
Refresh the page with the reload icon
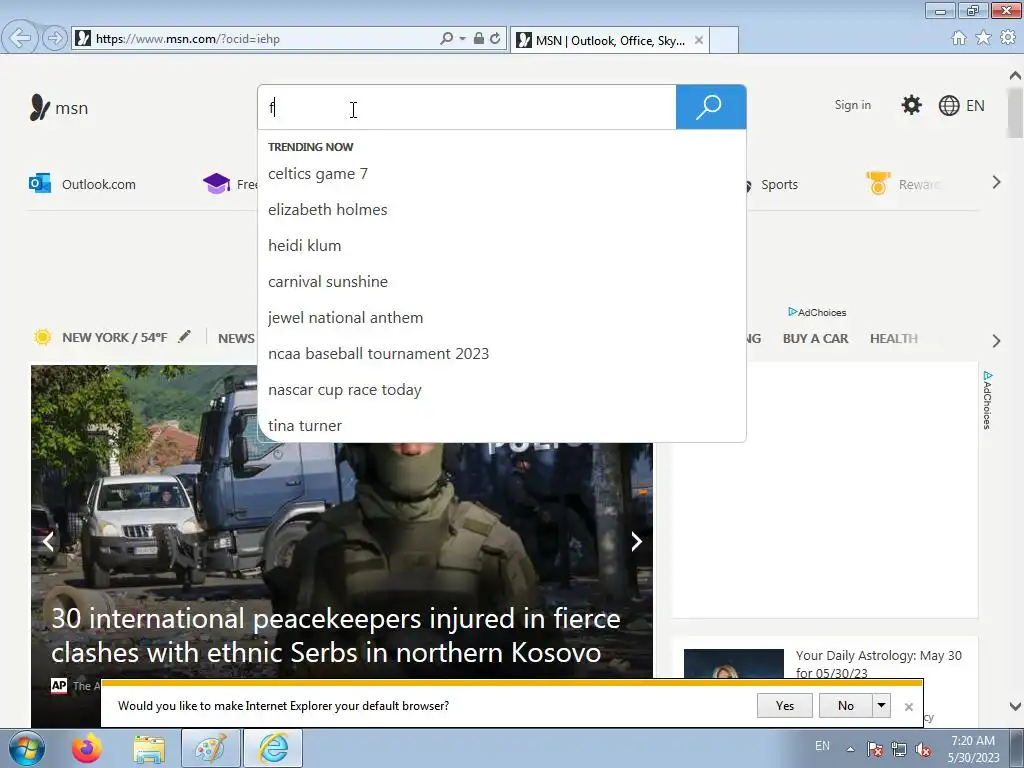click(x=495, y=39)
